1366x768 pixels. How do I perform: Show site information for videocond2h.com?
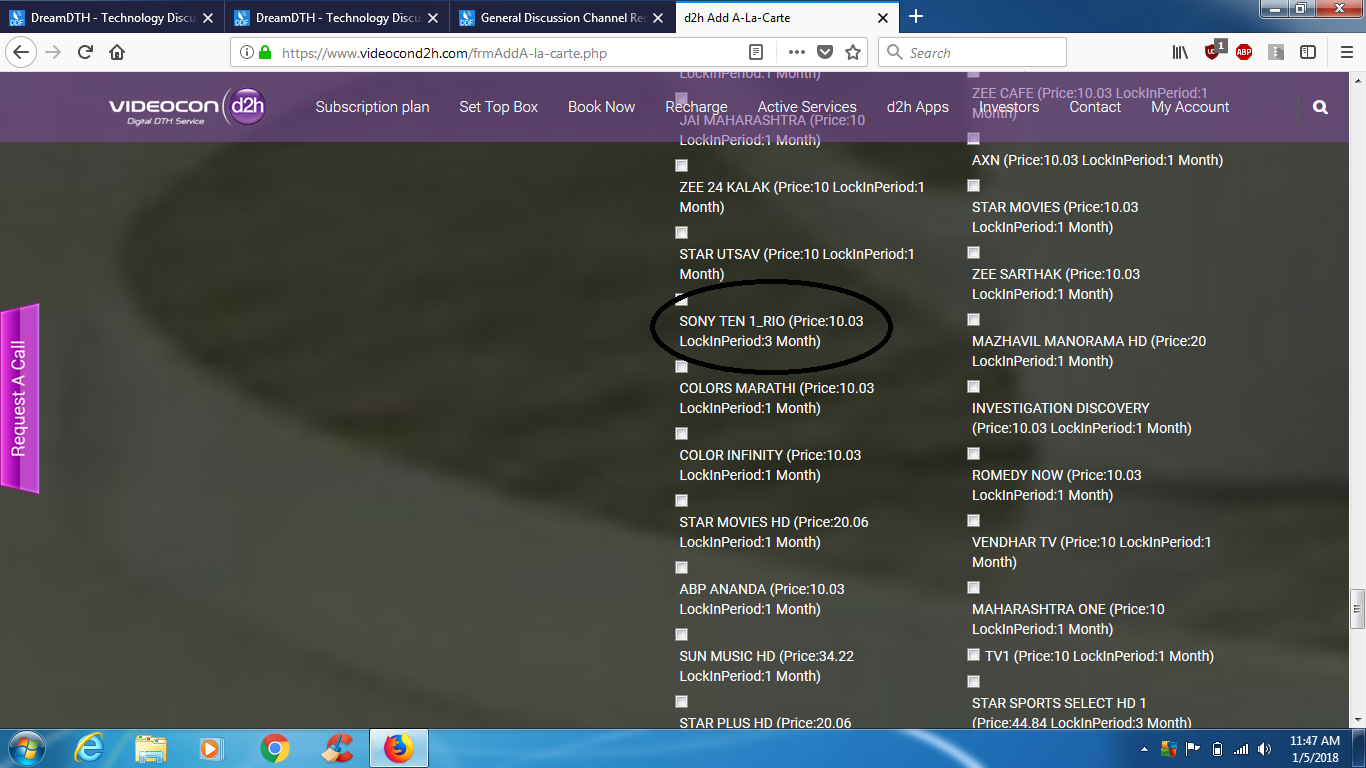click(x=247, y=53)
